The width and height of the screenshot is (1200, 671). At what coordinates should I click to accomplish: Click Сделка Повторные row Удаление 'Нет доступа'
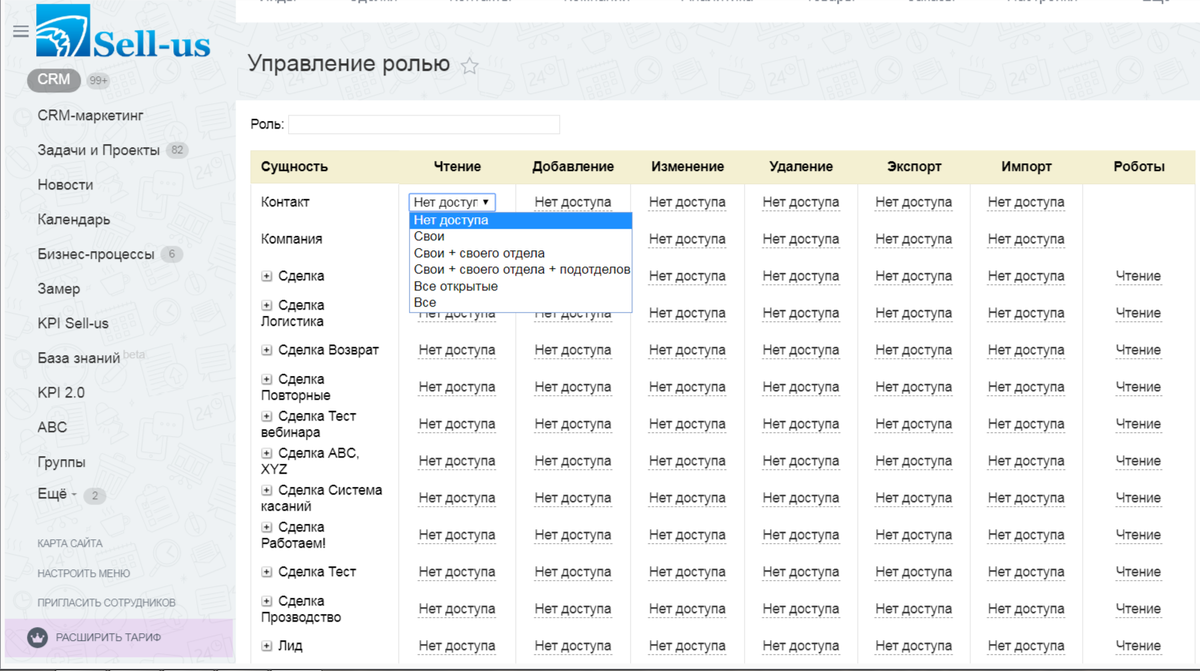pos(801,387)
